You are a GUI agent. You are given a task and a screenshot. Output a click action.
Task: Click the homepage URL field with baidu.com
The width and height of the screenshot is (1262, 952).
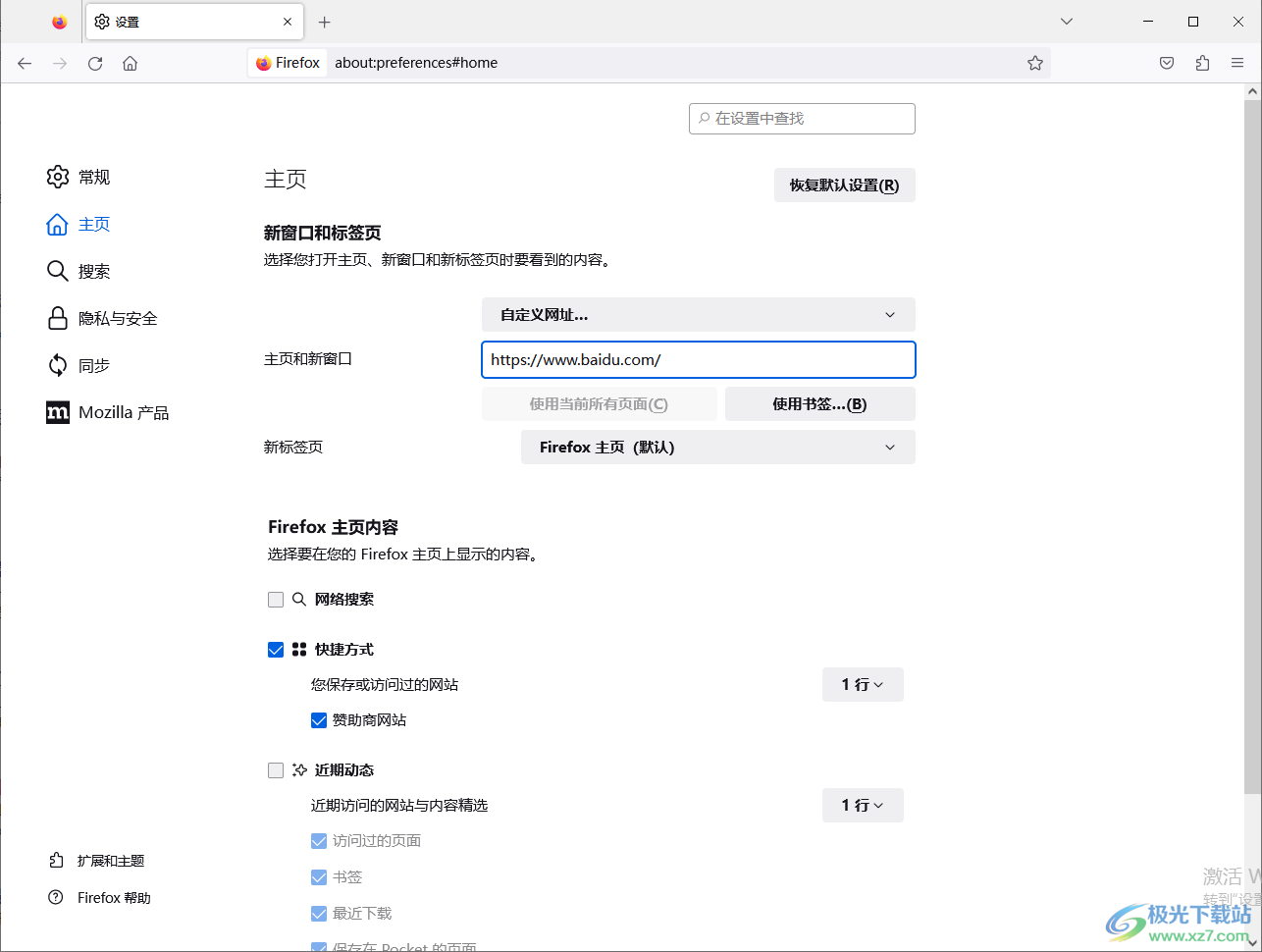click(x=699, y=360)
